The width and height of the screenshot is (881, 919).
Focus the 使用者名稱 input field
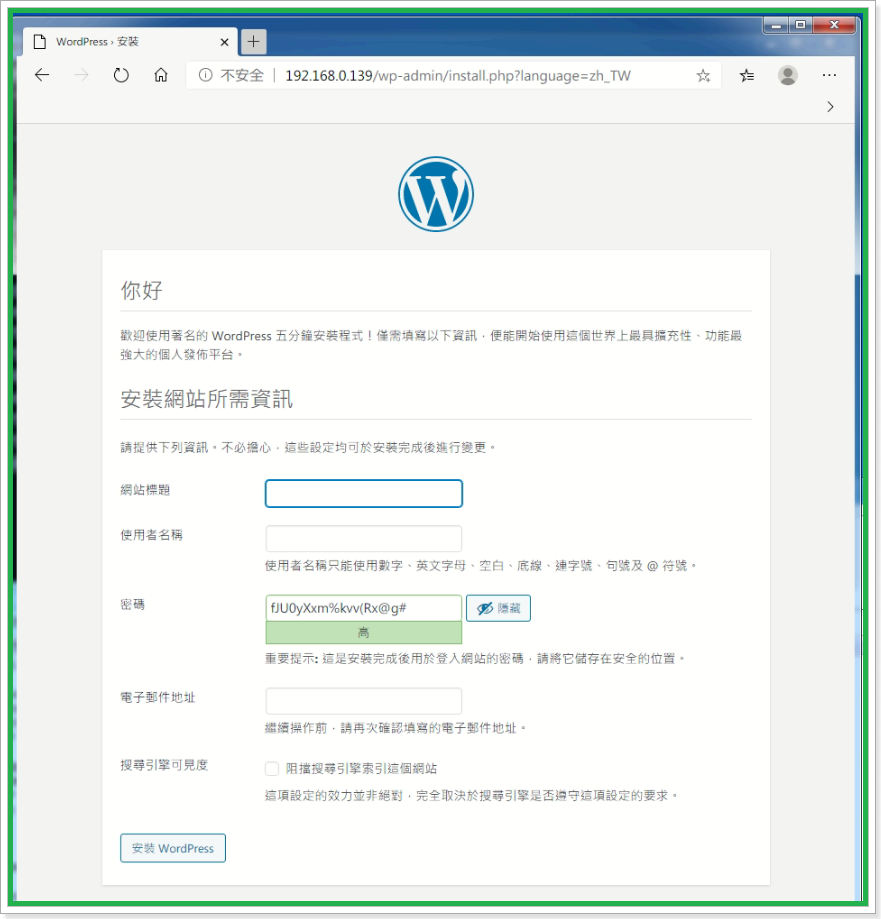(x=363, y=538)
